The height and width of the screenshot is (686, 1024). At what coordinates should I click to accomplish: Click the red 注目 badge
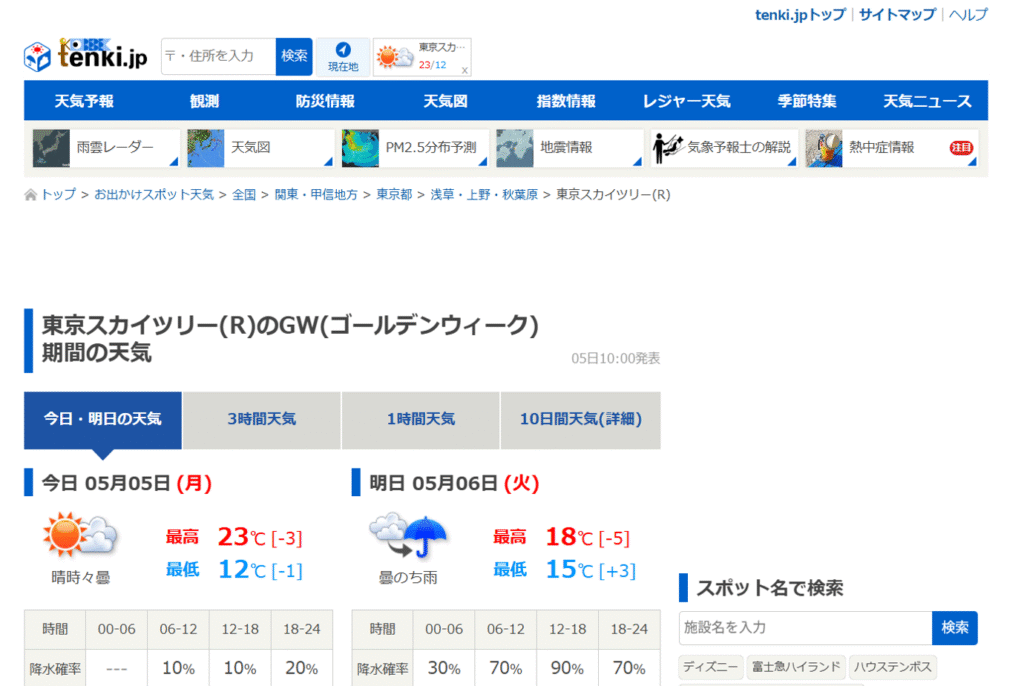click(x=961, y=148)
